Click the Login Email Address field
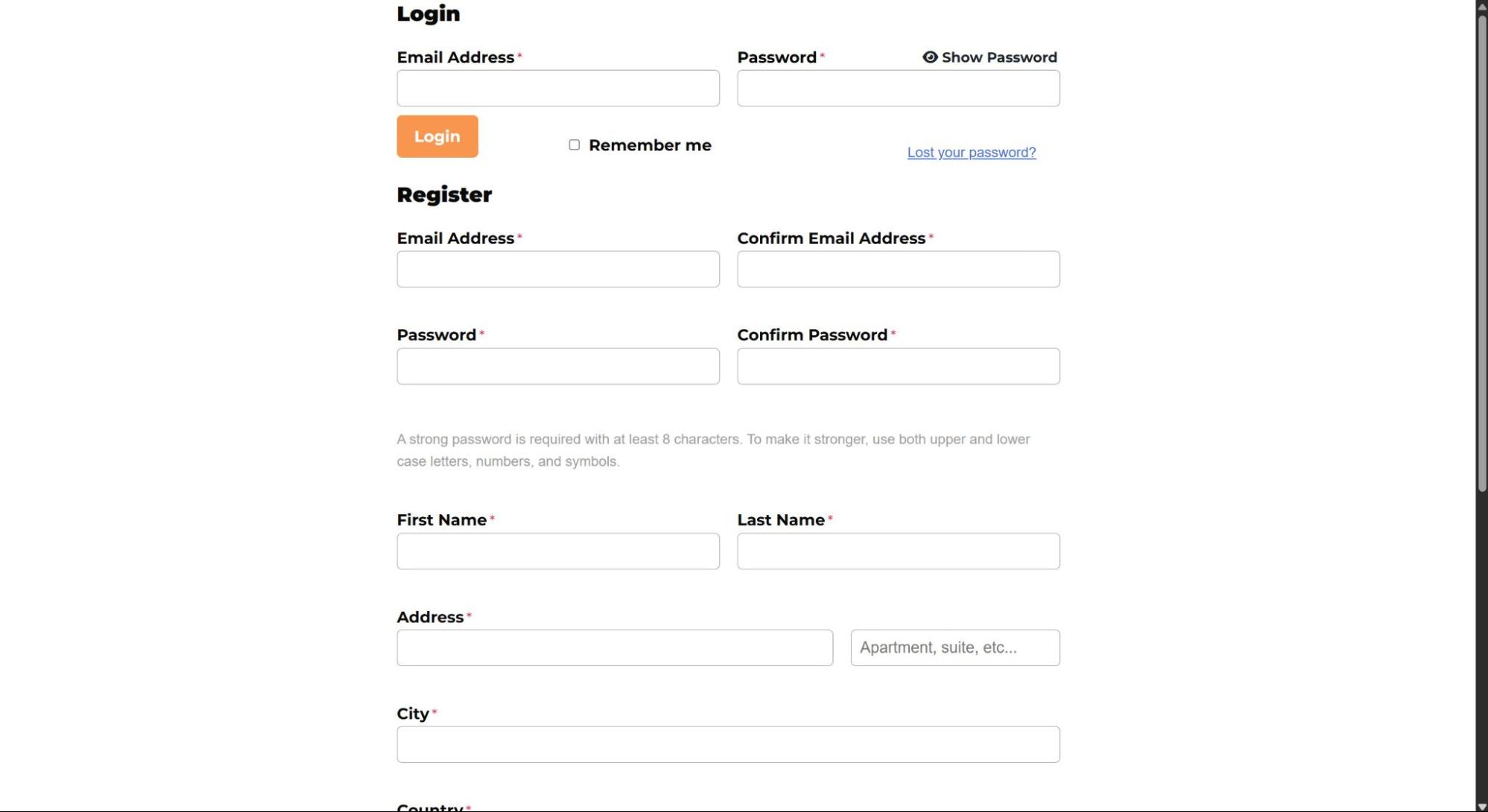This screenshot has width=1488, height=812. [558, 89]
